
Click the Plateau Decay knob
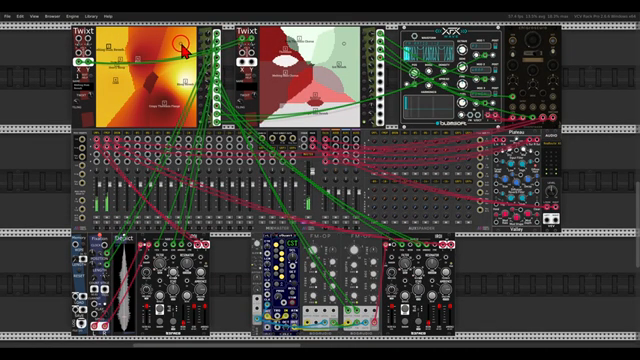[527, 179]
